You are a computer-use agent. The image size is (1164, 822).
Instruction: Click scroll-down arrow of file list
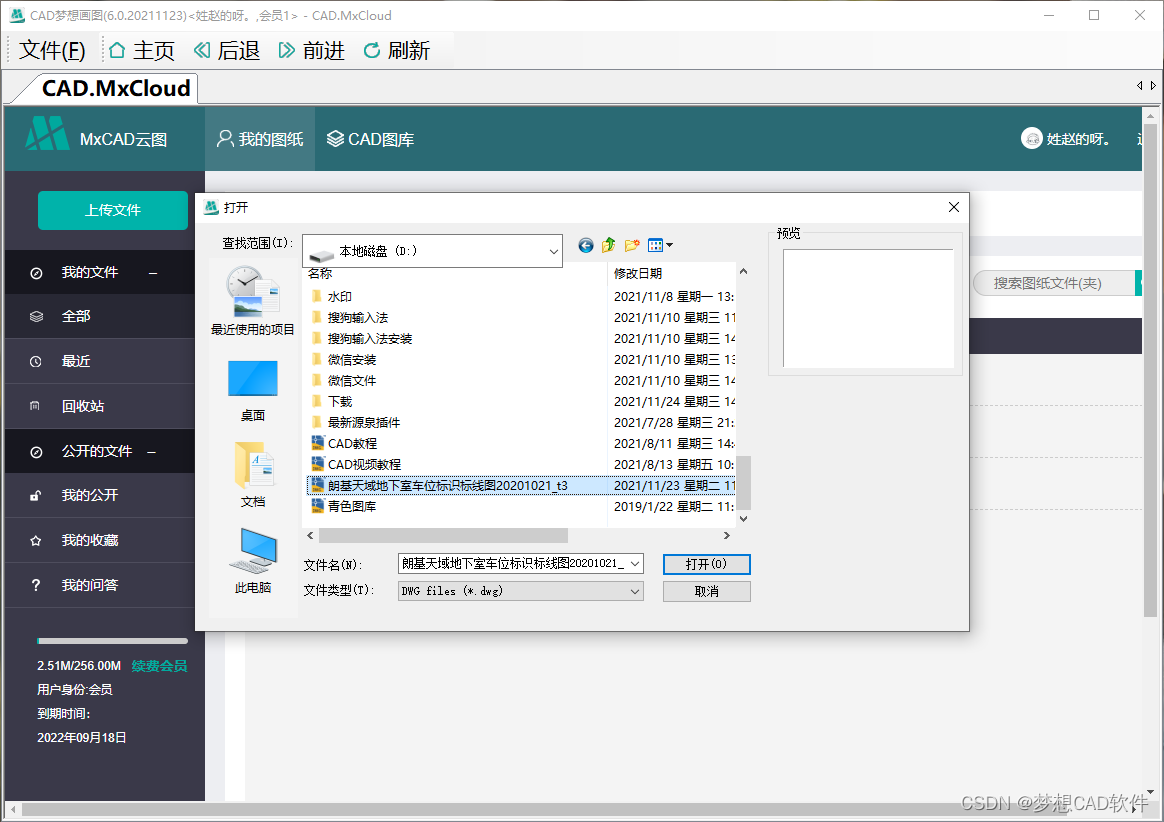[x=743, y=519]
